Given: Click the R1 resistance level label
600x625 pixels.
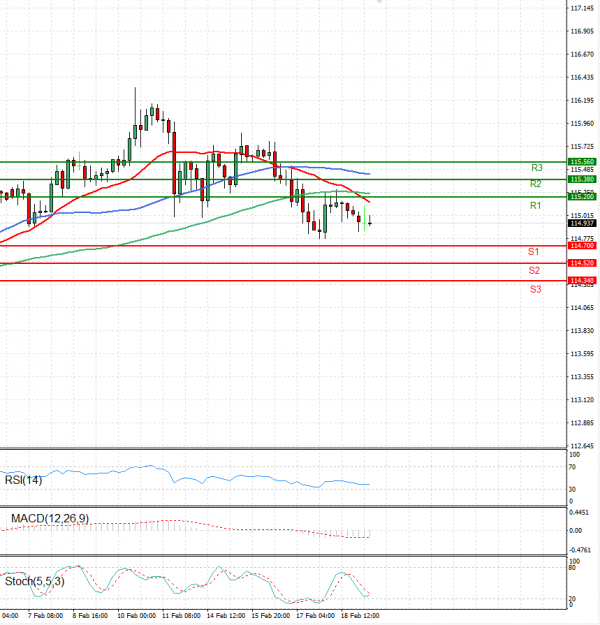Looking at the screenshot, I should 535,206.
